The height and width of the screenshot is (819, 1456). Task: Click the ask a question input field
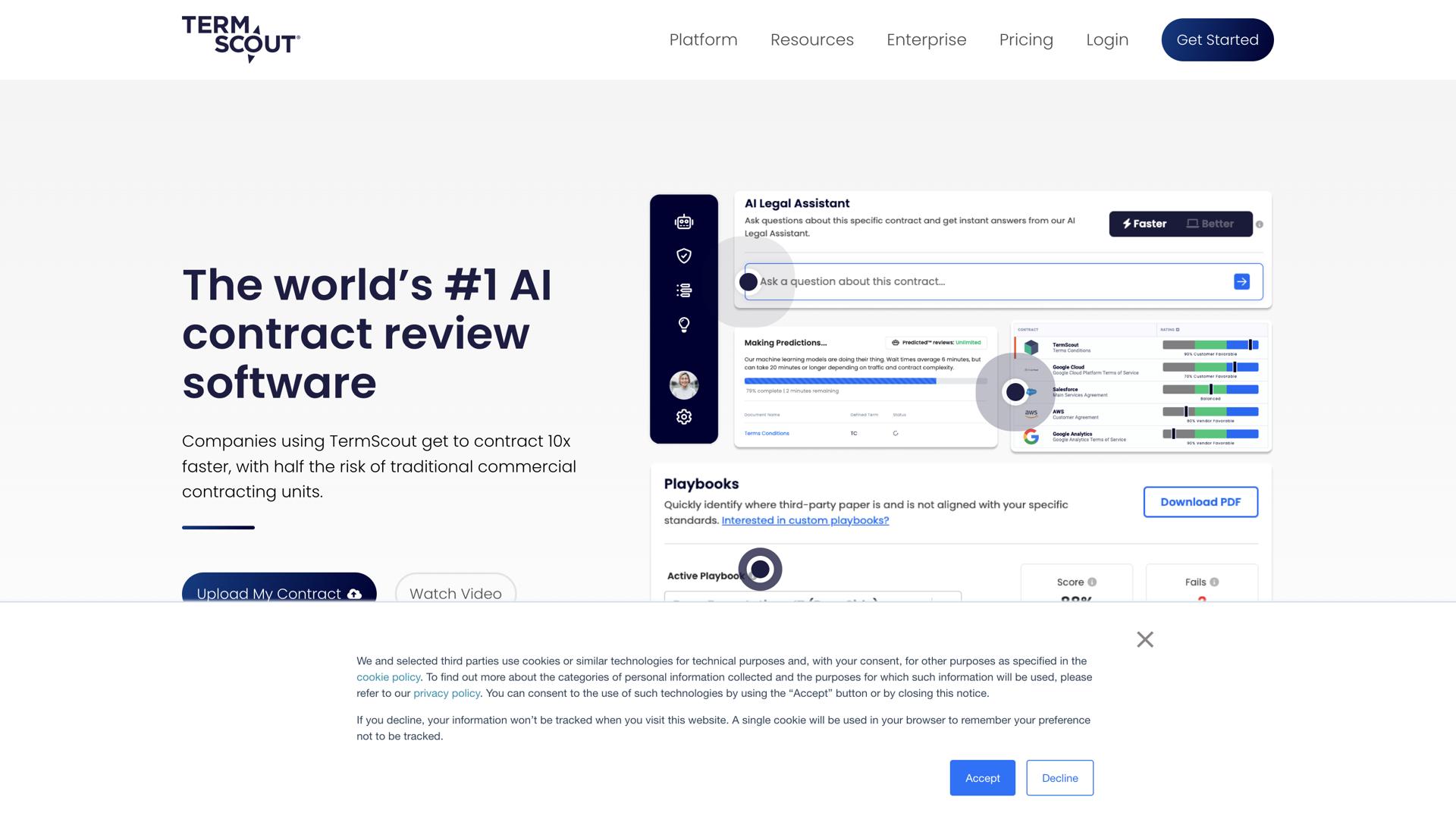point(986,282)
